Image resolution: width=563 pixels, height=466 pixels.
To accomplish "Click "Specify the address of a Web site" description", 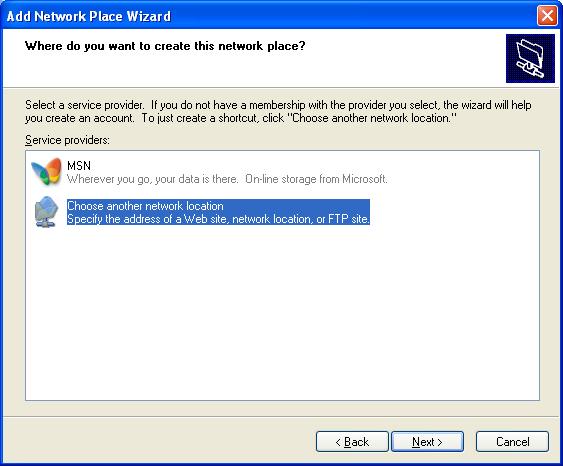I will (x=218, y=219).
